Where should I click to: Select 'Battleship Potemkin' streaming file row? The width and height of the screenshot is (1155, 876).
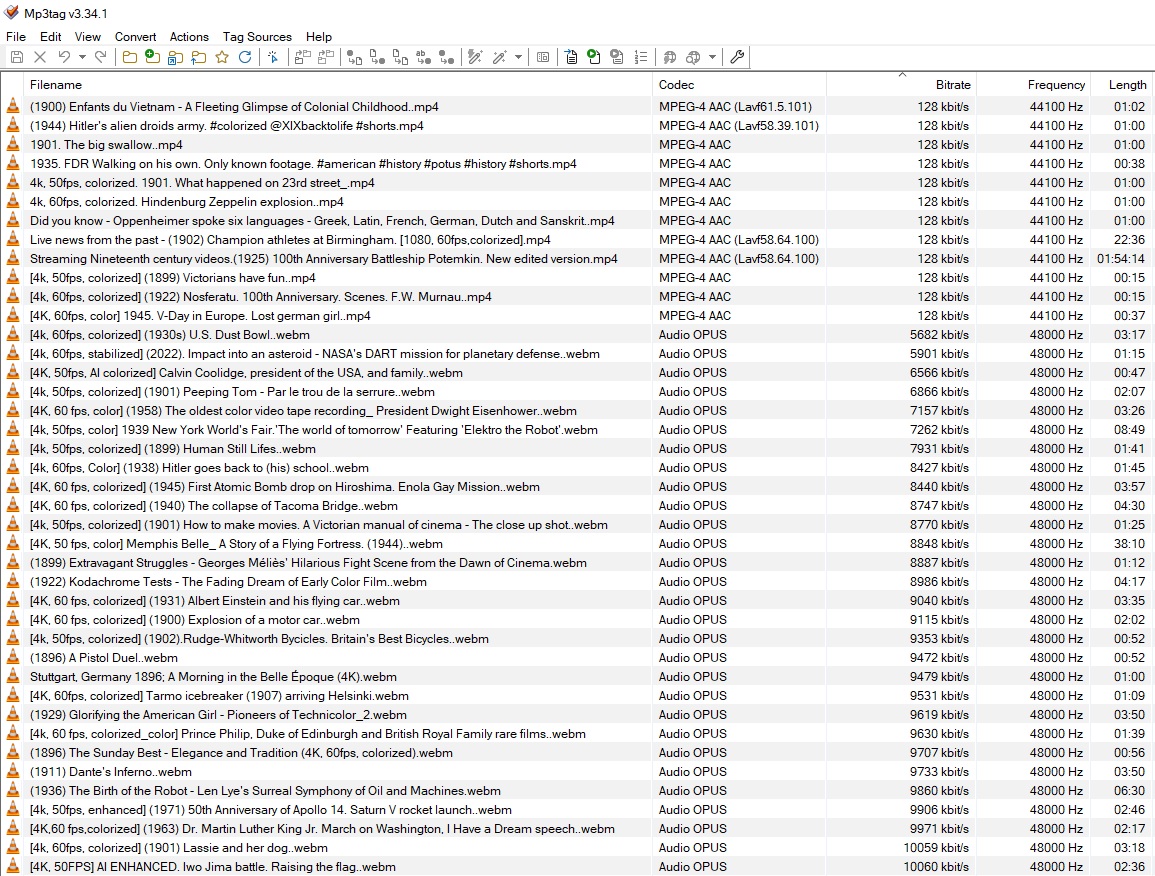point(578,259)
